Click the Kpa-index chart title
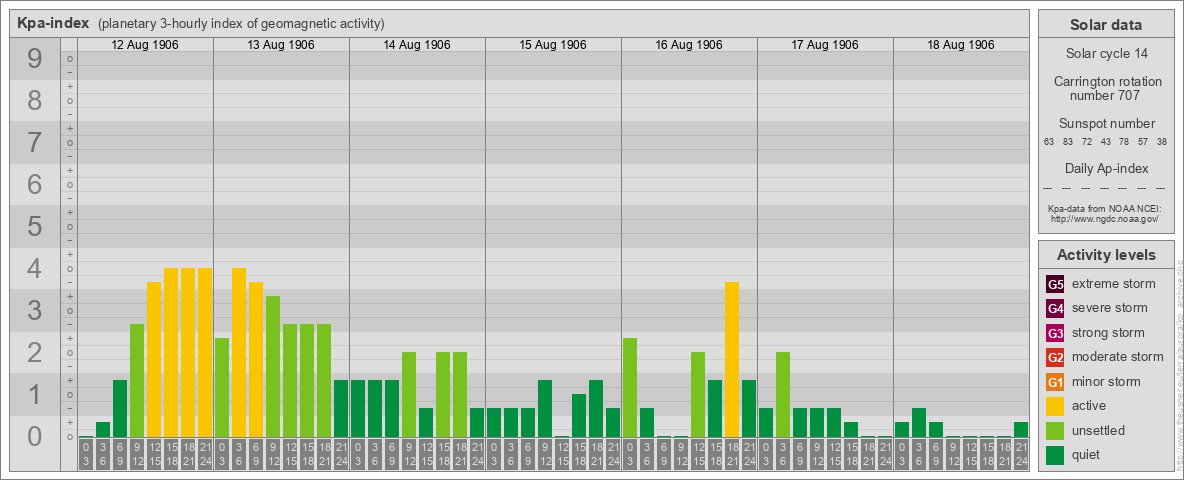The height and width of the screenshot is (480, 1184). coord(53,23)
